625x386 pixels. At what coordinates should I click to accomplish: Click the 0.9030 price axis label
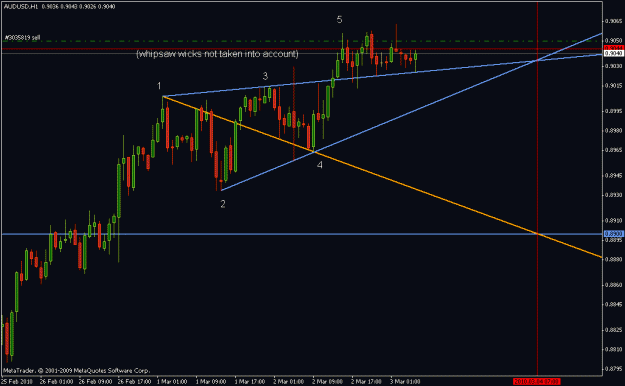pyautogui.click(x=614, y=66)
